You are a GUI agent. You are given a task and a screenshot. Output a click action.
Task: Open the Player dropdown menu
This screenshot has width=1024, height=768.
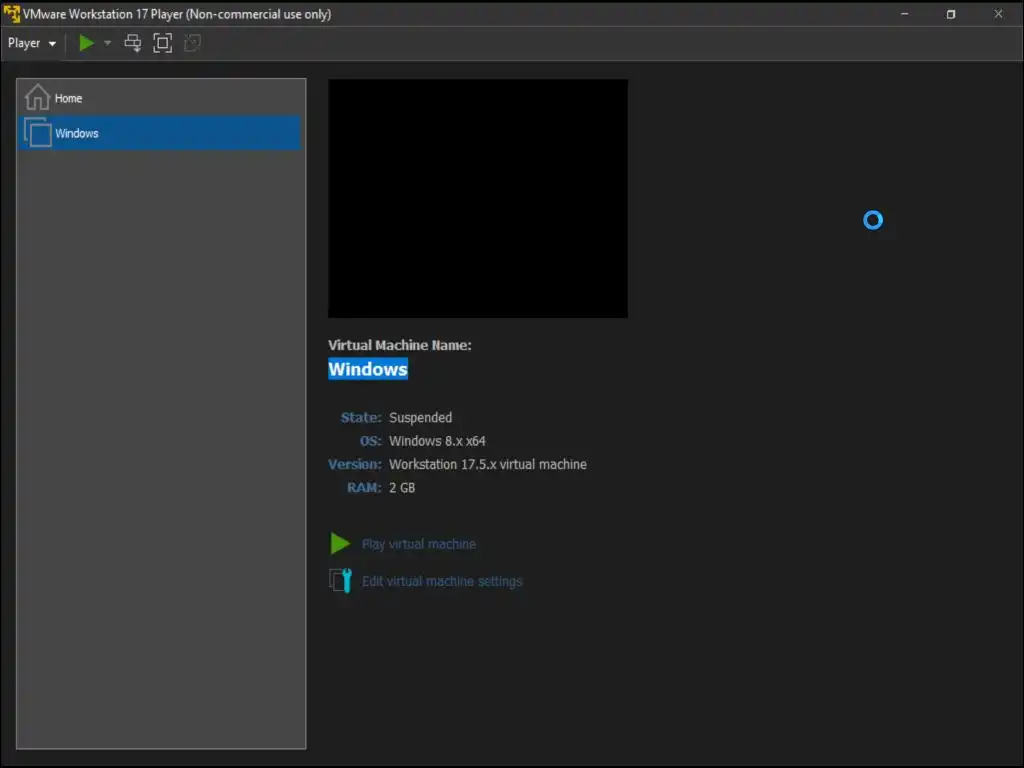click(x=31, y=43)
